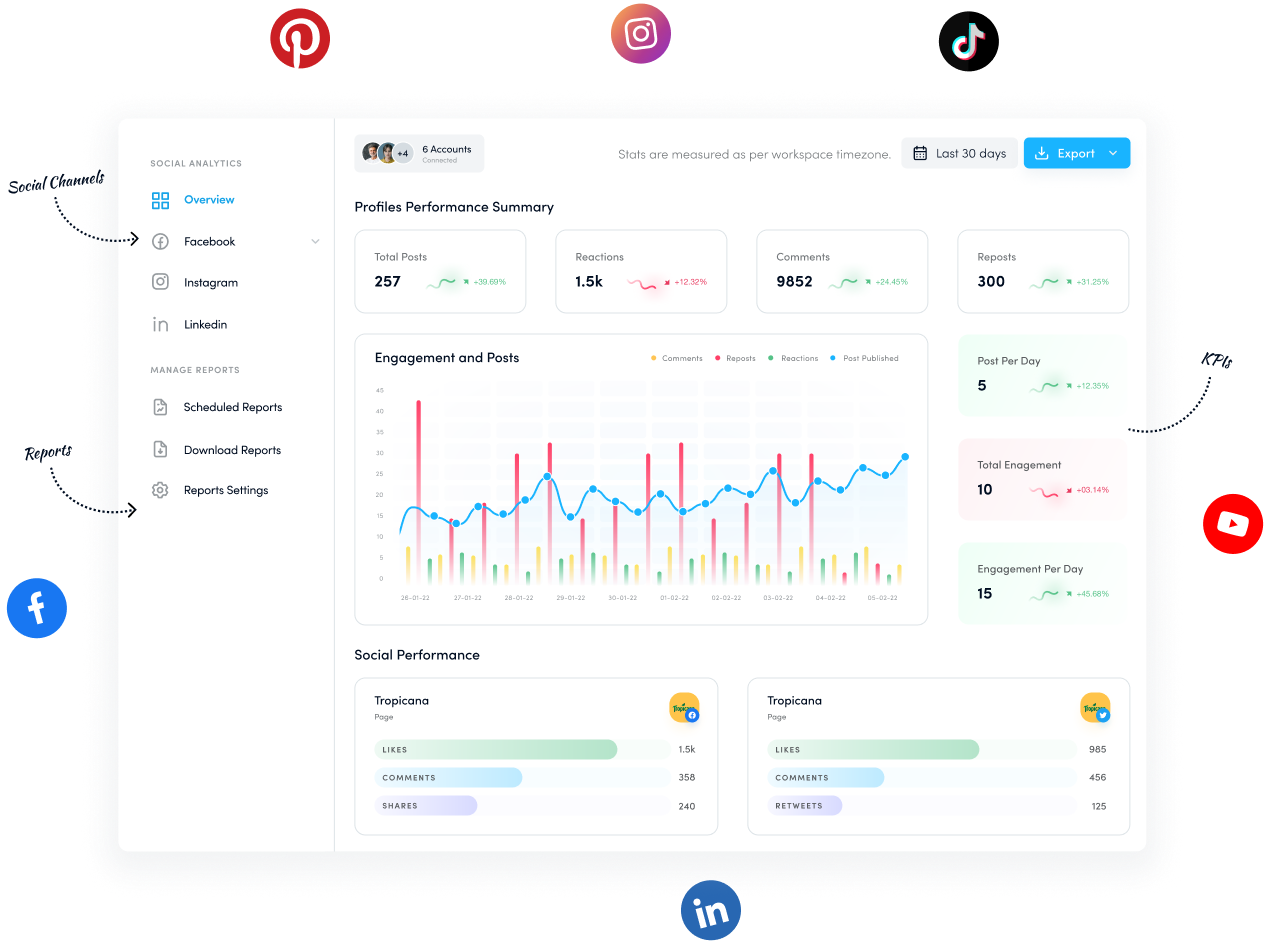Image resolution: width=1270 pixels, height=947 pixels.
Task: Choose Facebook from the sidebar menu
Action: pyautogui.click(x=208, y=241)
